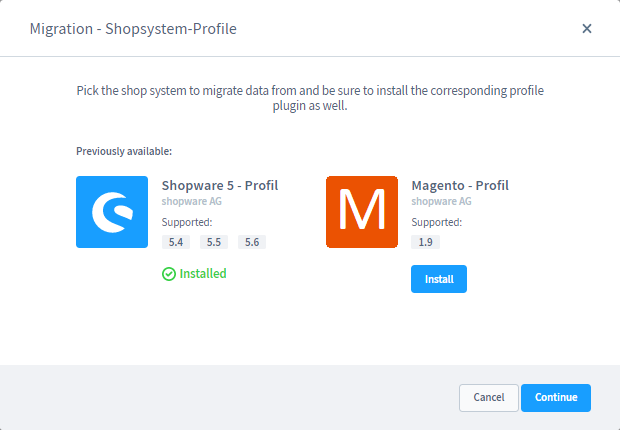Select the Shopware 5 - Profil title
Viewport: 620px width, 430px height.
coord(220,185)
